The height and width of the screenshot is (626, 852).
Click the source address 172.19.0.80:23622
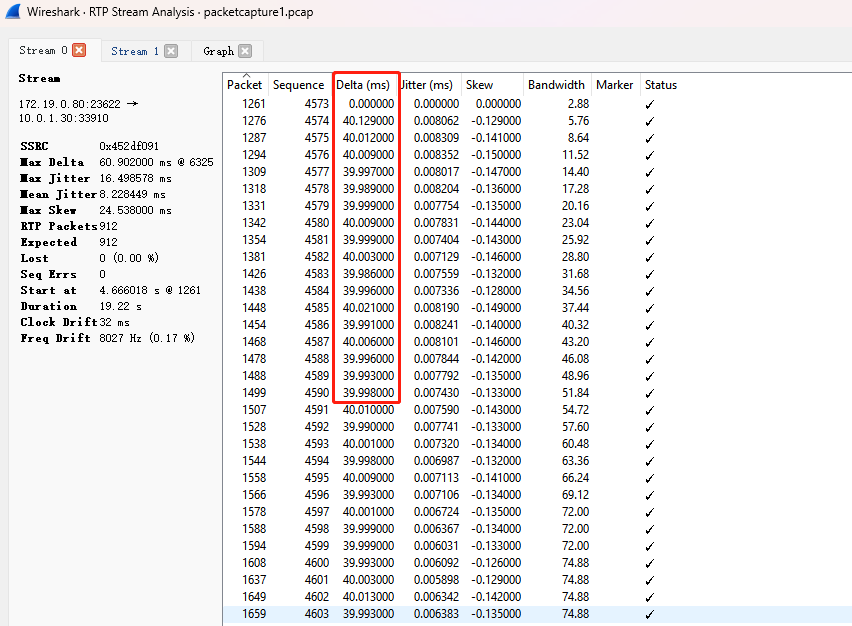[x=70, y=104]
